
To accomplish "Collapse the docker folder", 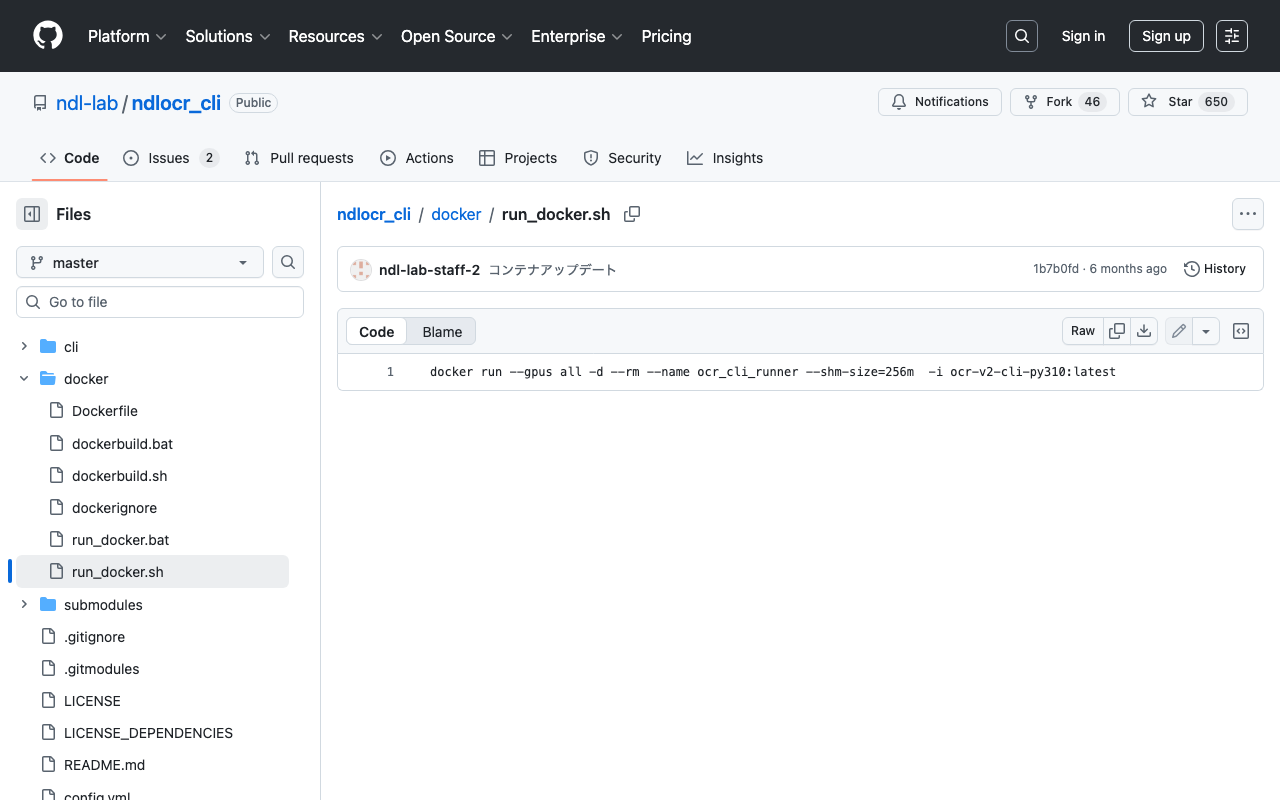I will pos(23,378).
